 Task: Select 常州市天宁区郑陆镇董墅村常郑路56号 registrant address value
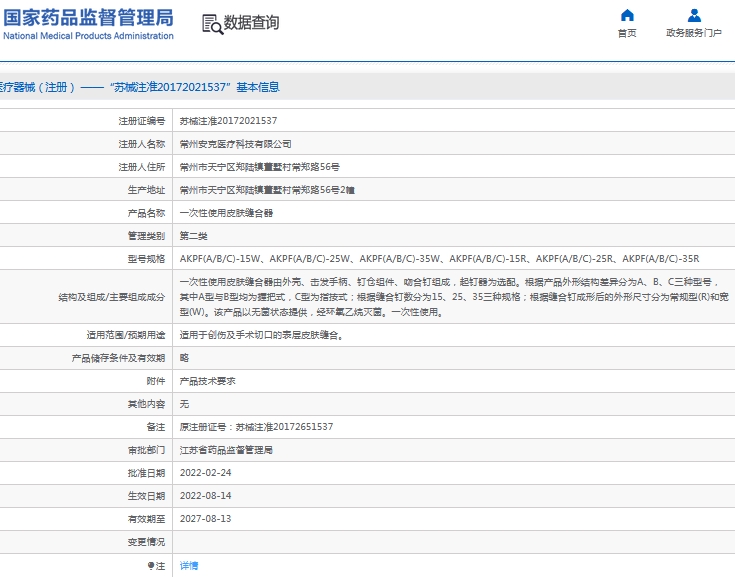[x=260, y=167]
